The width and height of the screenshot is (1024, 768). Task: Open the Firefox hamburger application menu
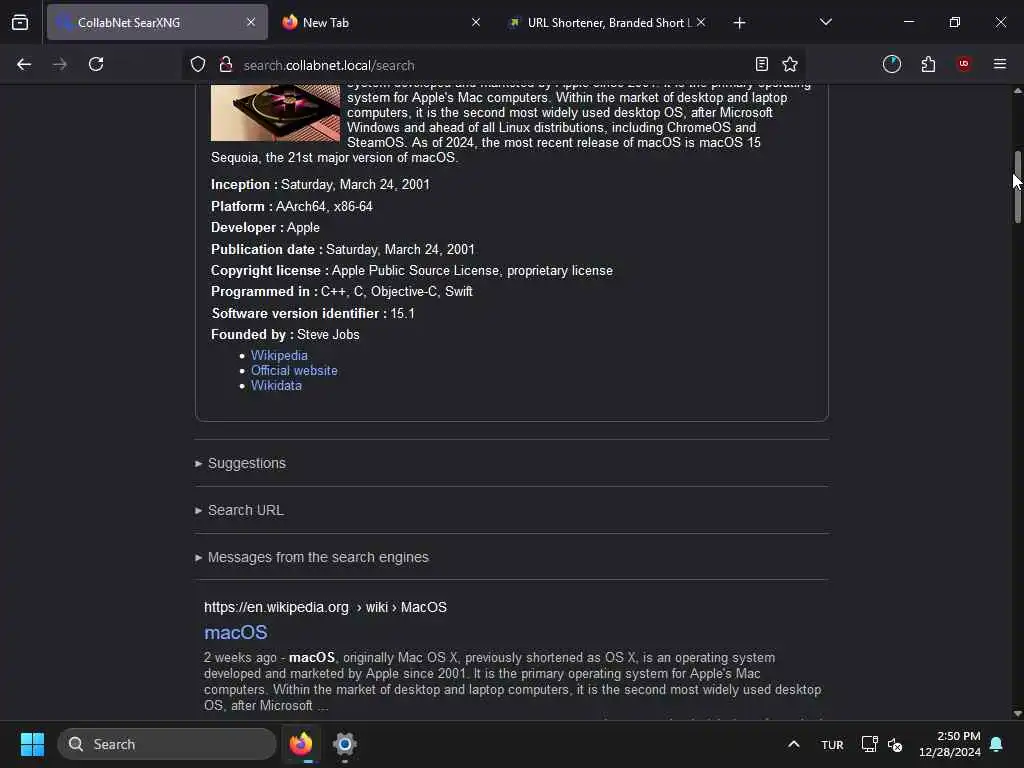pos(1000,64)
